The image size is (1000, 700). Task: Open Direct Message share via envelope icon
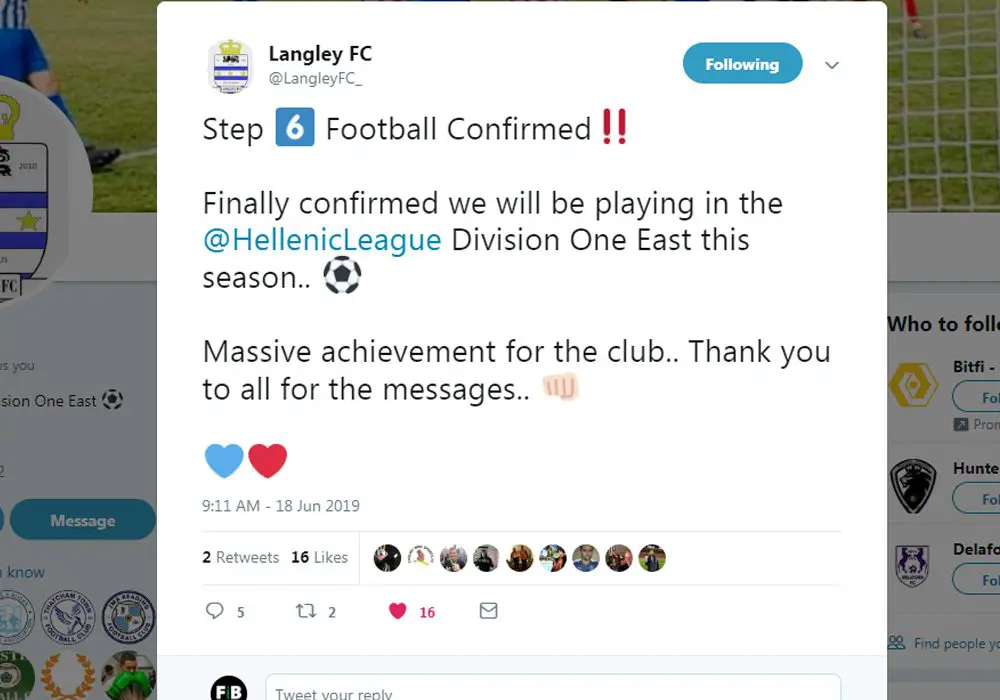pos(488,610)
